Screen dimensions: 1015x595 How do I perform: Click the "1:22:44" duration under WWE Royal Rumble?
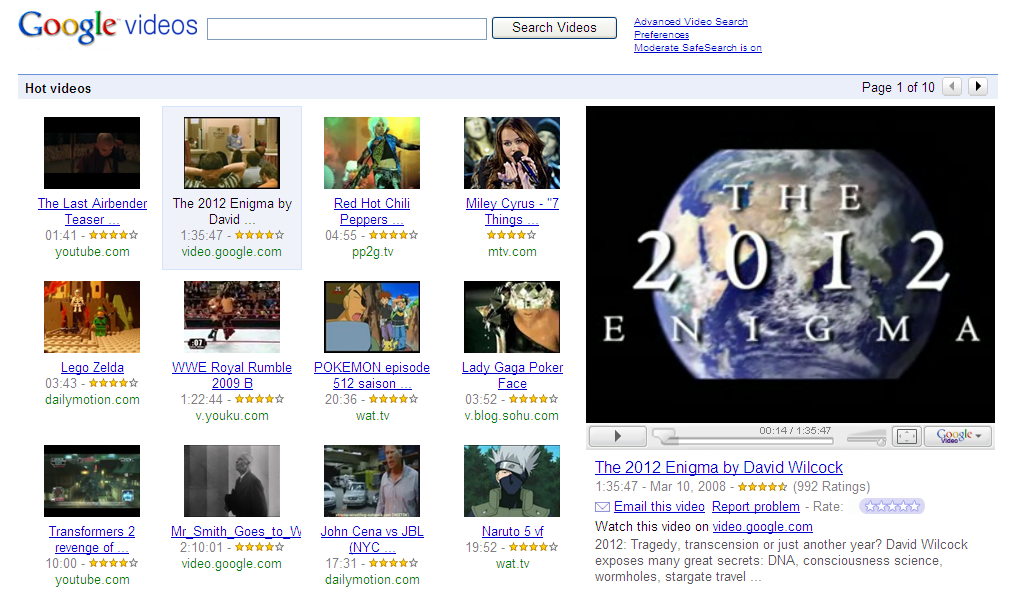201,399
